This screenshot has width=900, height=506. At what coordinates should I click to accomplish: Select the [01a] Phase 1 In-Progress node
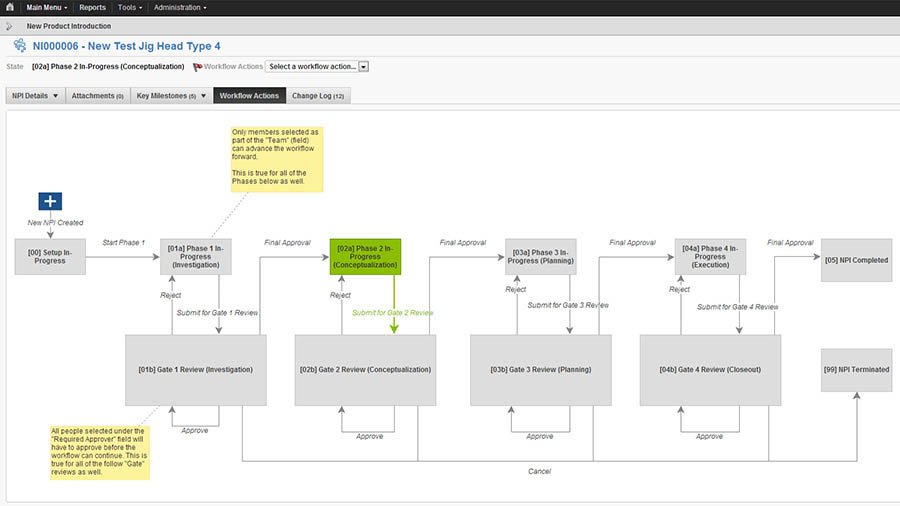coord(196,256)
